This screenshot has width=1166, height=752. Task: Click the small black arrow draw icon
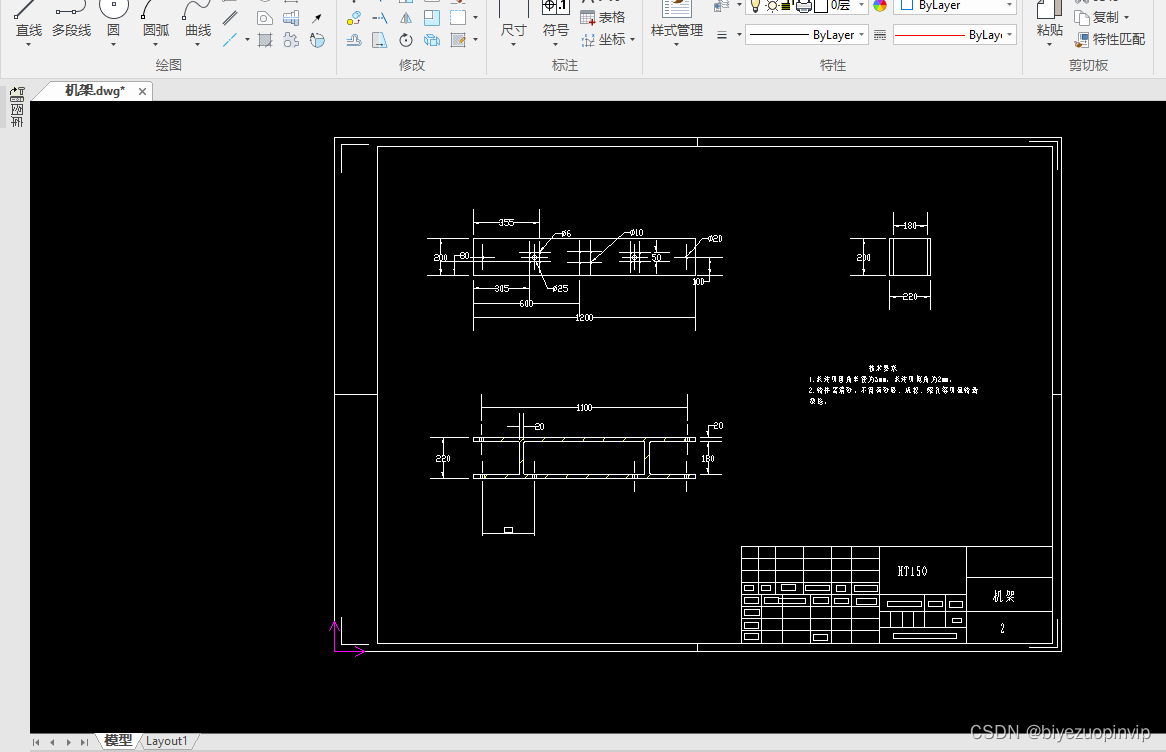(x=318, y=17)
